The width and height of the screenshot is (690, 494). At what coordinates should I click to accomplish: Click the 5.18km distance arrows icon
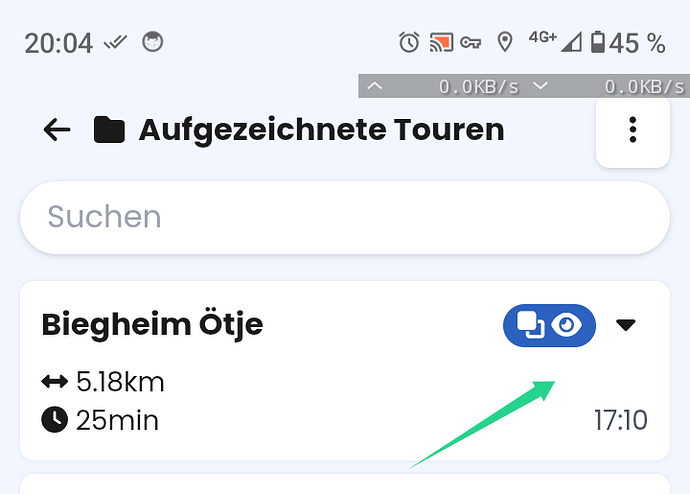click(55, 381)
